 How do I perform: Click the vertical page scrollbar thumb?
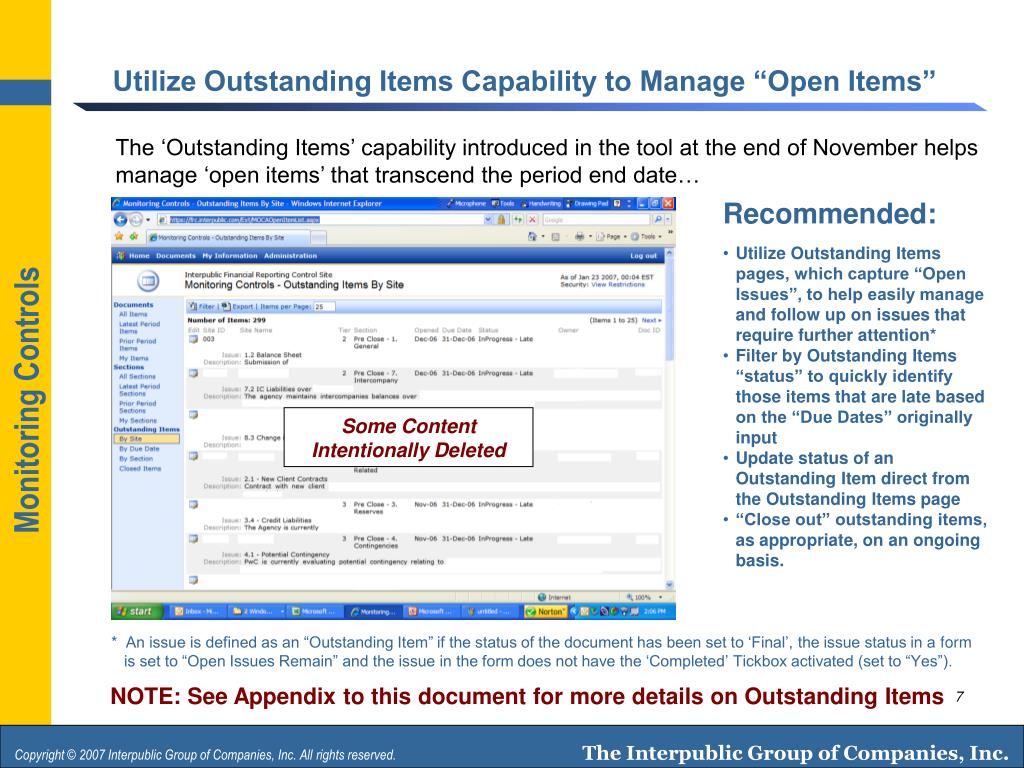(x=669, y=308)
